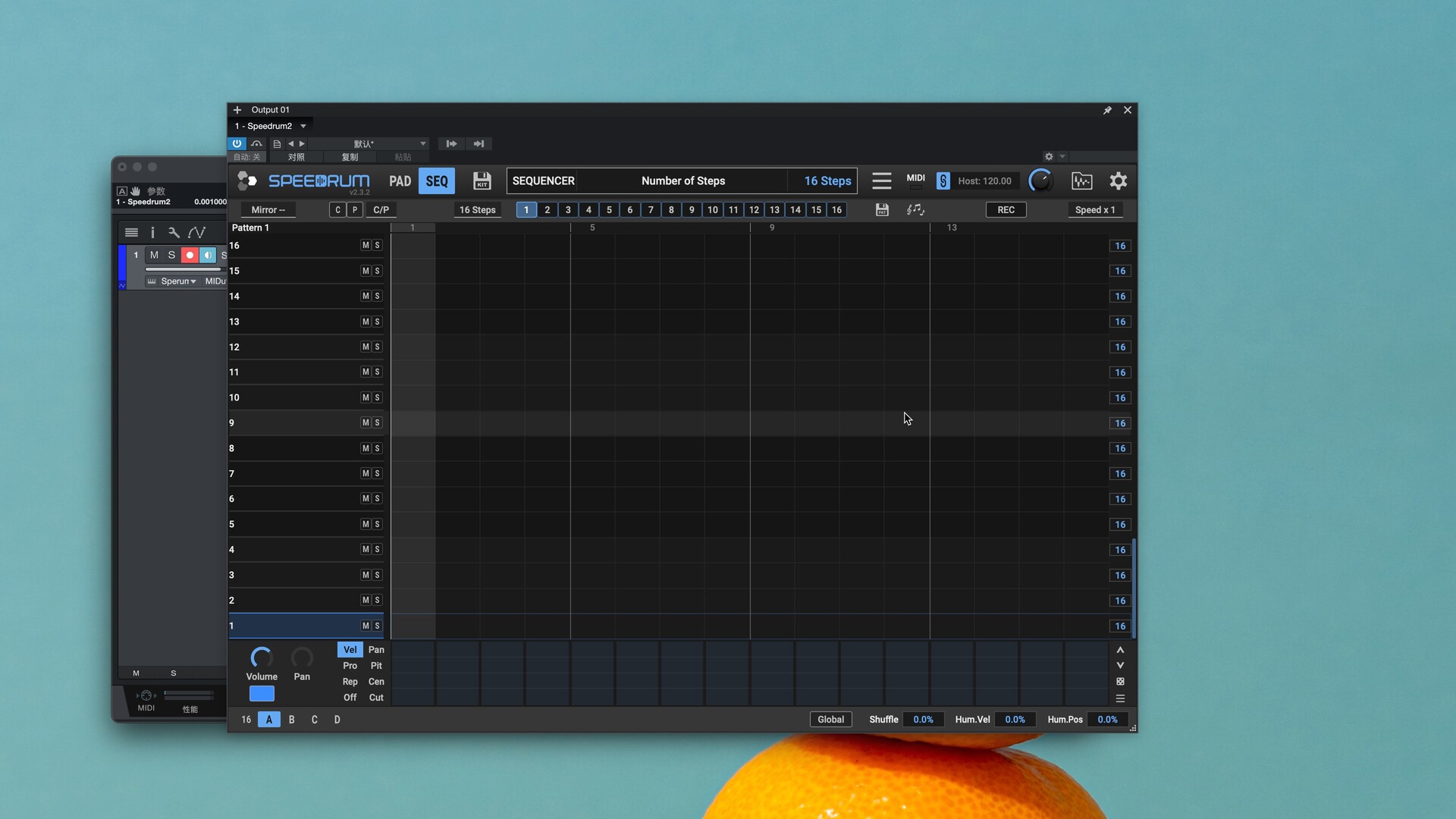Click the C copy button
The width and height of the screenshot is (1456, 819).
click(x=337, y=210)
